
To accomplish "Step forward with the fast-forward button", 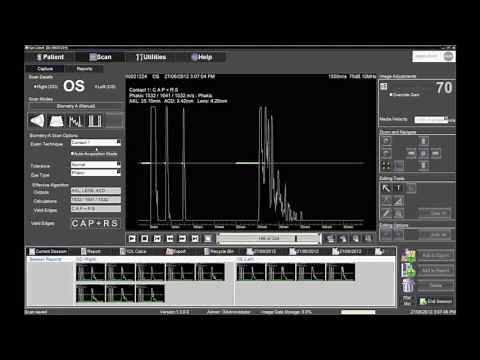I will pos(182,238).
